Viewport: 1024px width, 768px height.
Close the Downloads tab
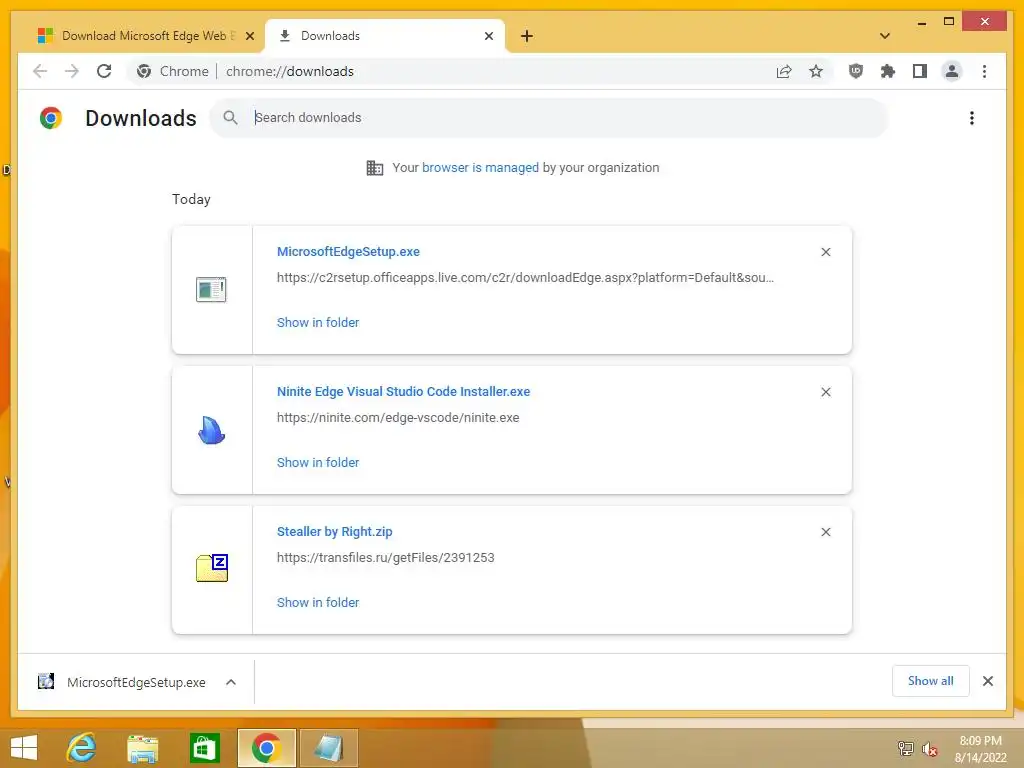(x=488, y=36)
